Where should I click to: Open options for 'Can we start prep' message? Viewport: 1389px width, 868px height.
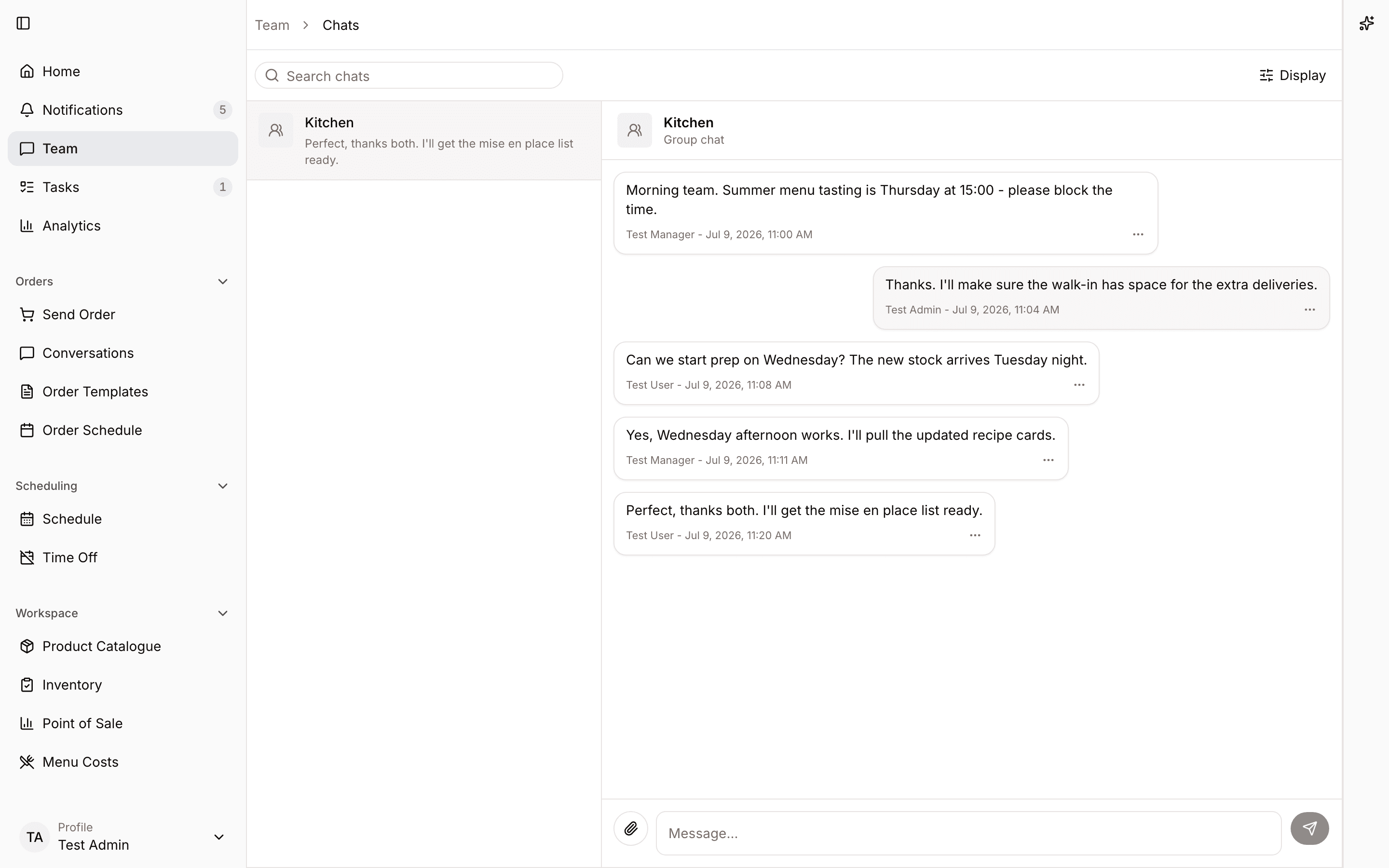(x=1079, y=385)
